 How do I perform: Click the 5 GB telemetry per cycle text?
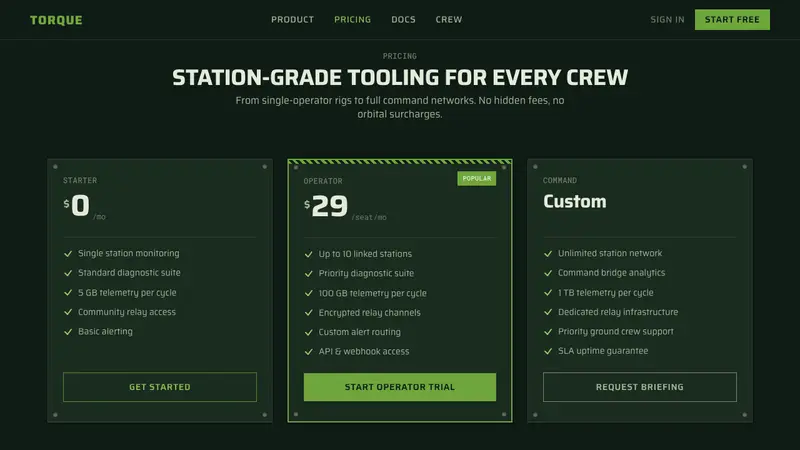click(127, 292)
